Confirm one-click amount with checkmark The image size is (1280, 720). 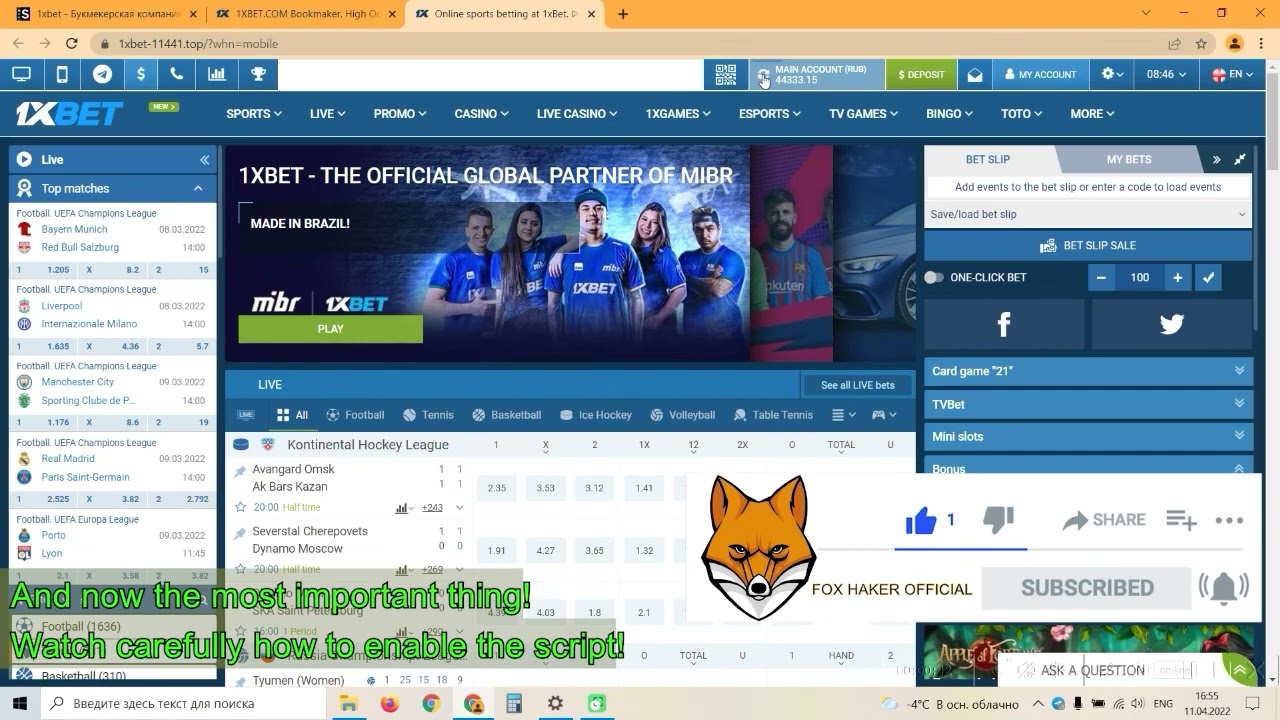coord(1209,278)
